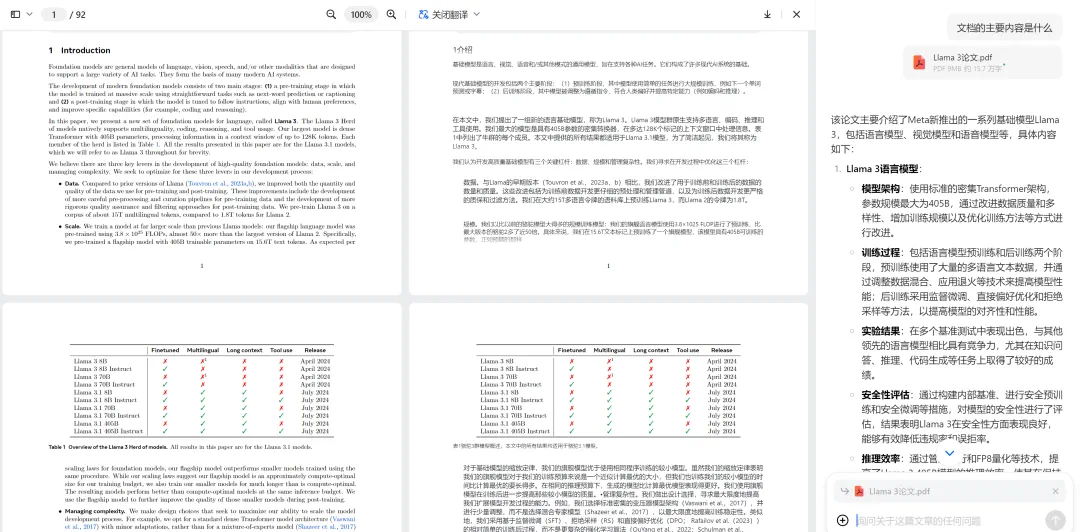This screenshot has height=532, width=1080.
Task: Close the PDF viewer panel
Action: point(796,15)
